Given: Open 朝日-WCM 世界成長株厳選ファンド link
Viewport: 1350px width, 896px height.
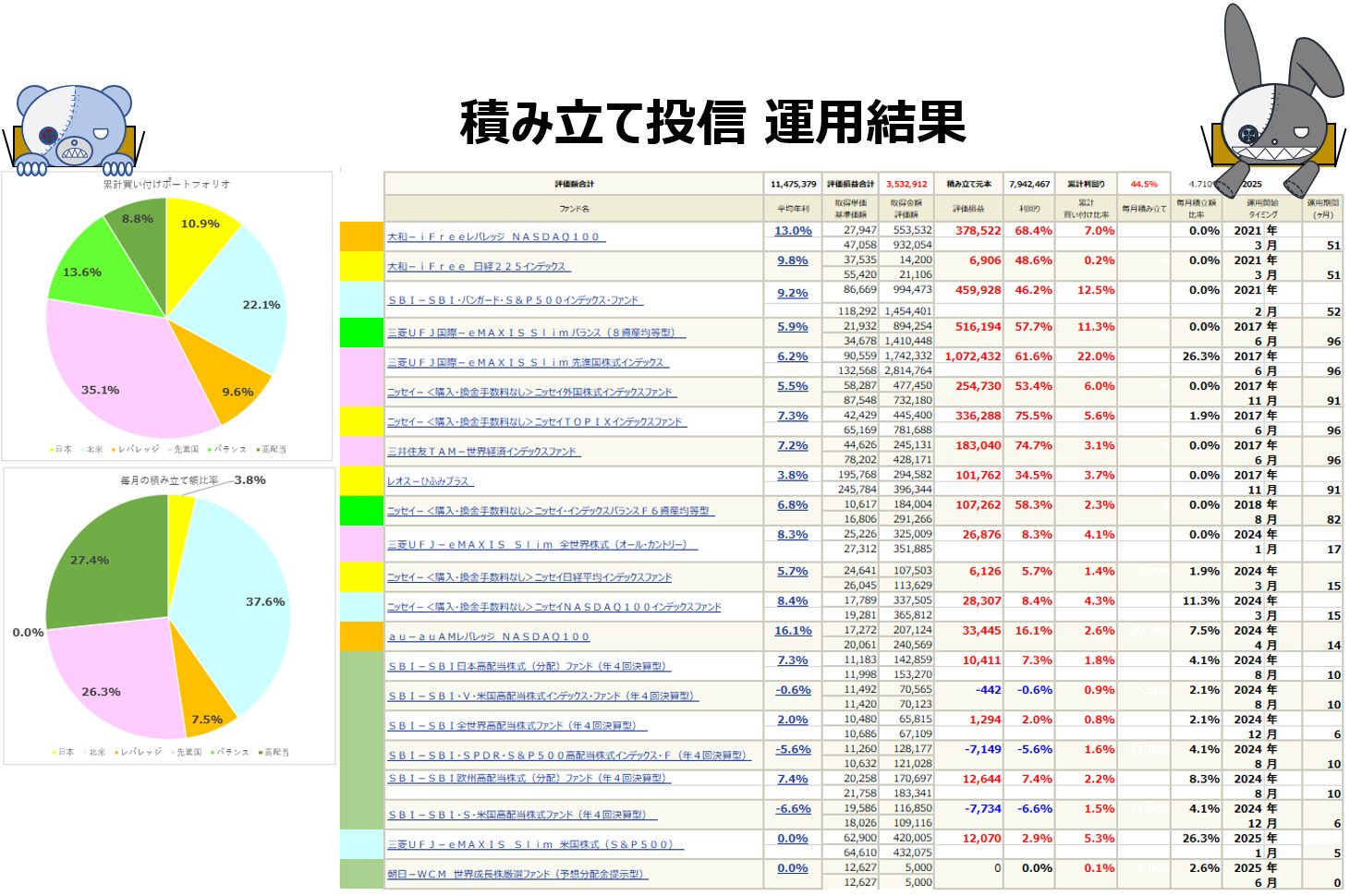Looking at the screenshot, I should pyautogui.click(x=517, y=874).
